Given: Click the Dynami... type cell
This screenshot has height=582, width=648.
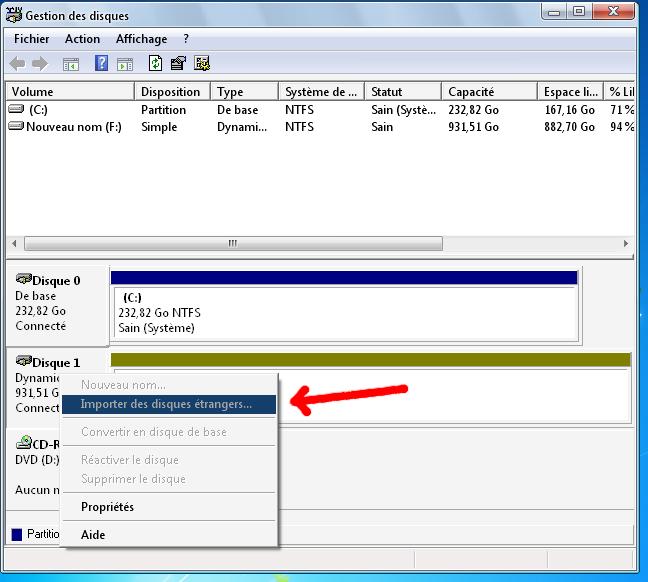Looking at the screenshot, I should pos(242,127).
